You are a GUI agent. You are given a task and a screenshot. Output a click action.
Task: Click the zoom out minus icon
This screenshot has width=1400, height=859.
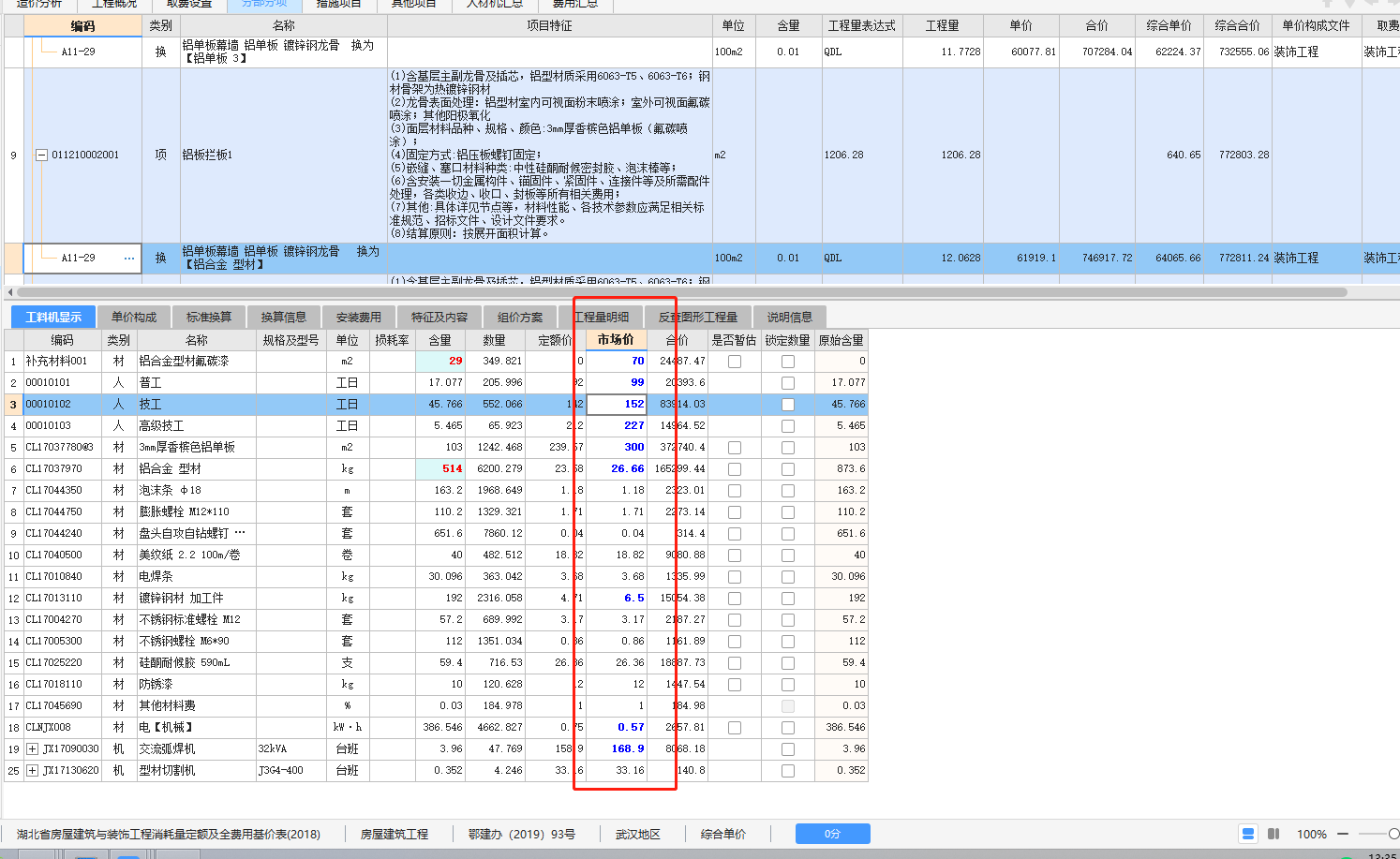point(1343,834)
